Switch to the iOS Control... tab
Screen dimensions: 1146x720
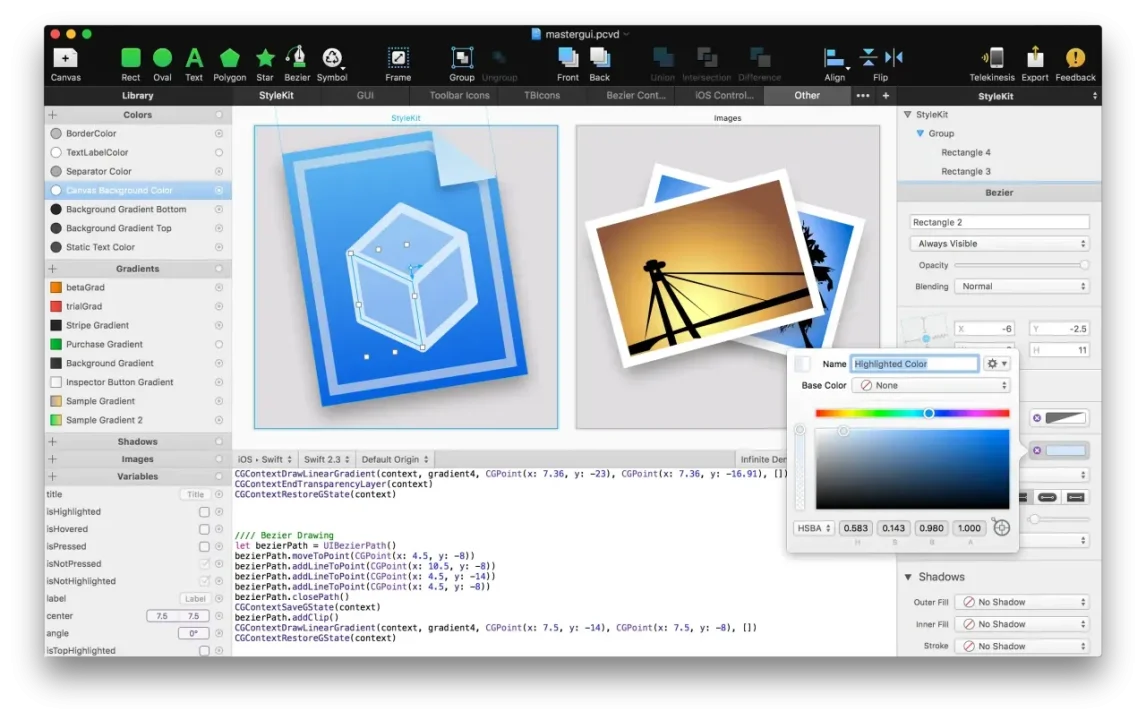click(724, 95)
